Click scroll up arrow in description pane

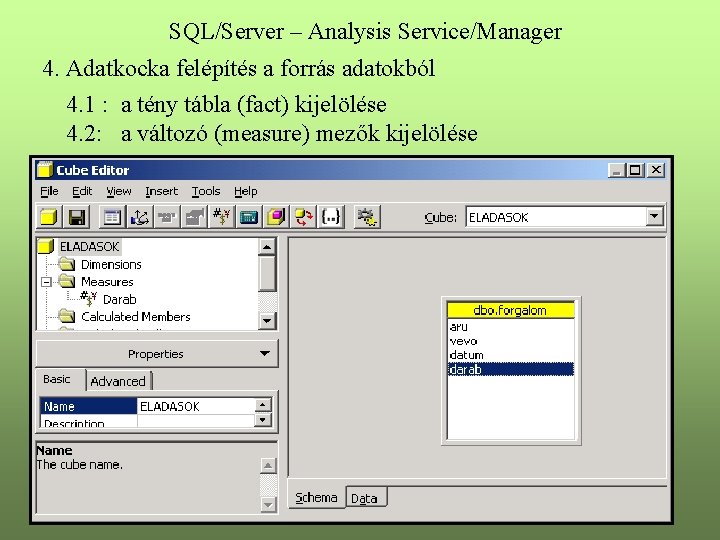click(x=268, y=466)
